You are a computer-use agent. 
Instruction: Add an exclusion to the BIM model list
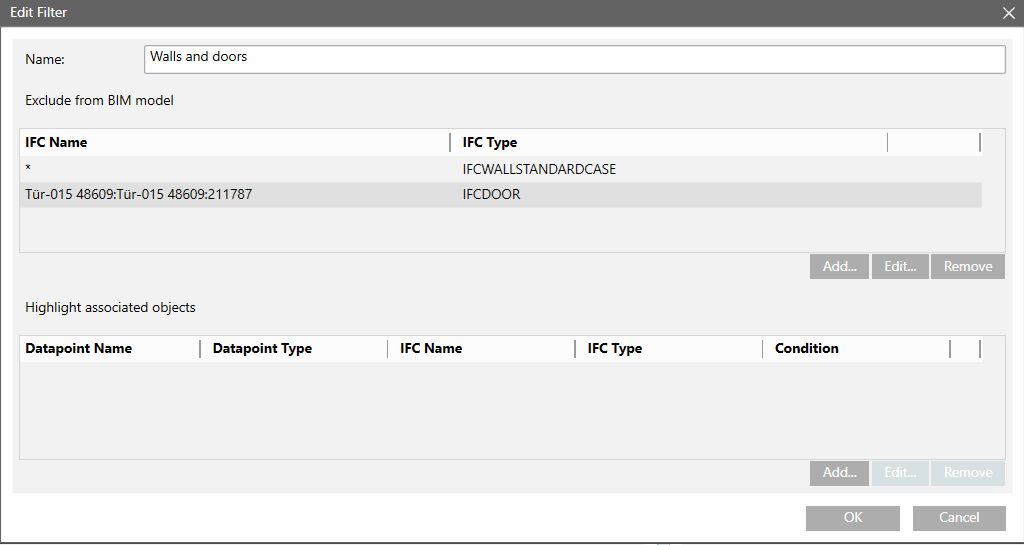(840, 266)
